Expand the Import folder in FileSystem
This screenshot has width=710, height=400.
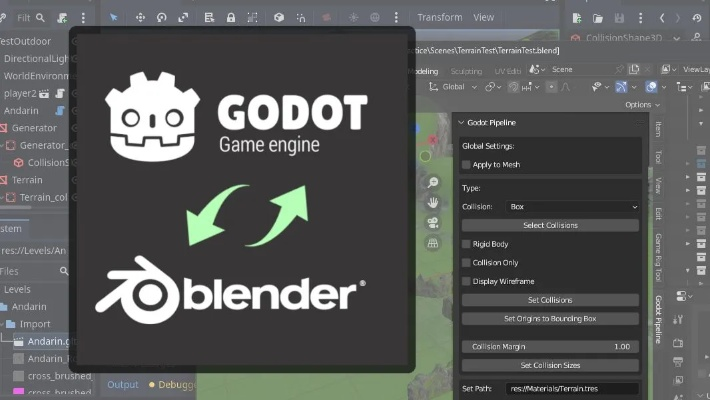2,324
